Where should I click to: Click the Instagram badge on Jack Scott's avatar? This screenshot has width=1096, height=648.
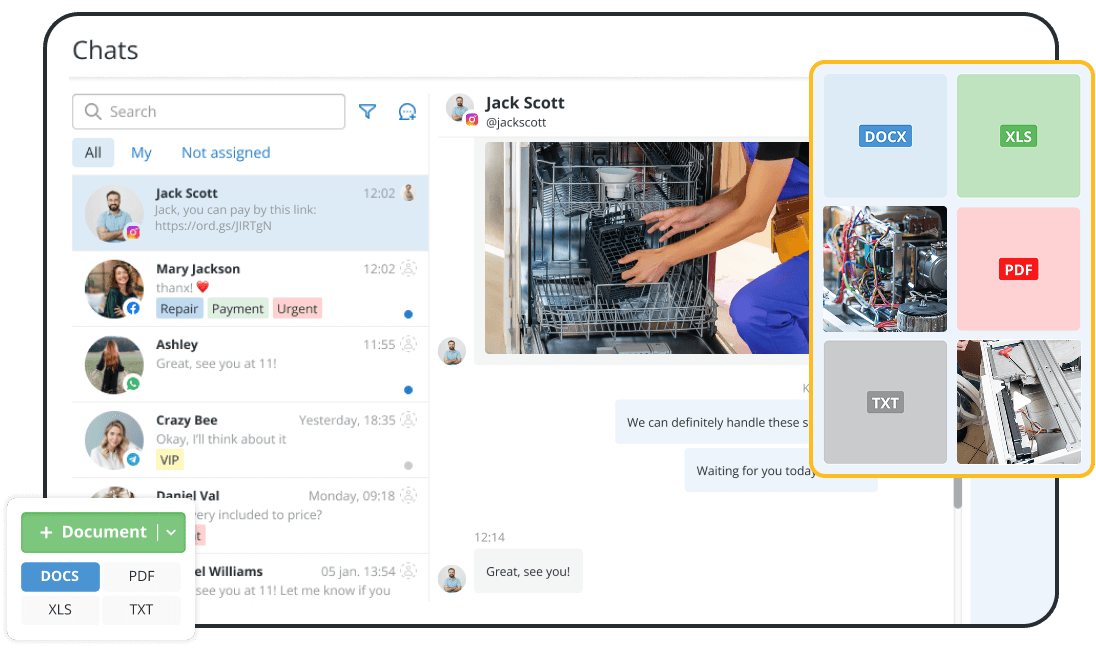(x=132, y=231)
